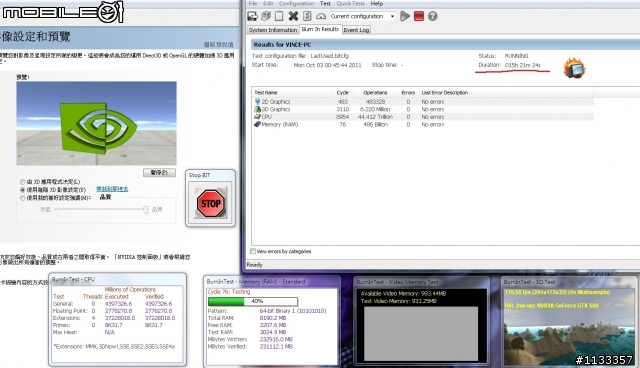Click the green play start tests icon
Screen dimensions: 640x368
404,16
